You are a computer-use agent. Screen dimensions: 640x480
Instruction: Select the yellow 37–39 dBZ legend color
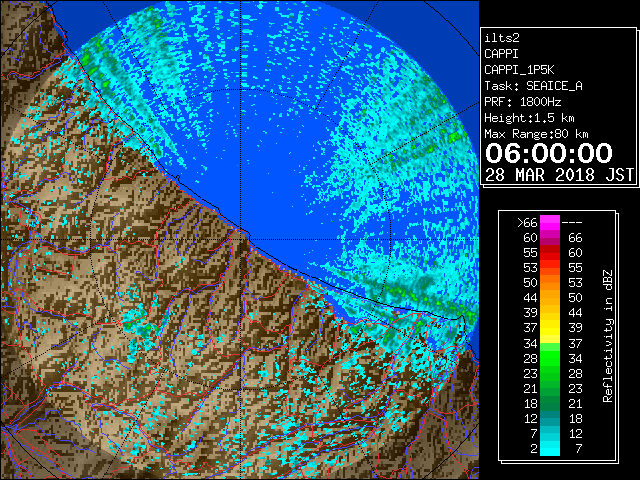tap(550, 328)
